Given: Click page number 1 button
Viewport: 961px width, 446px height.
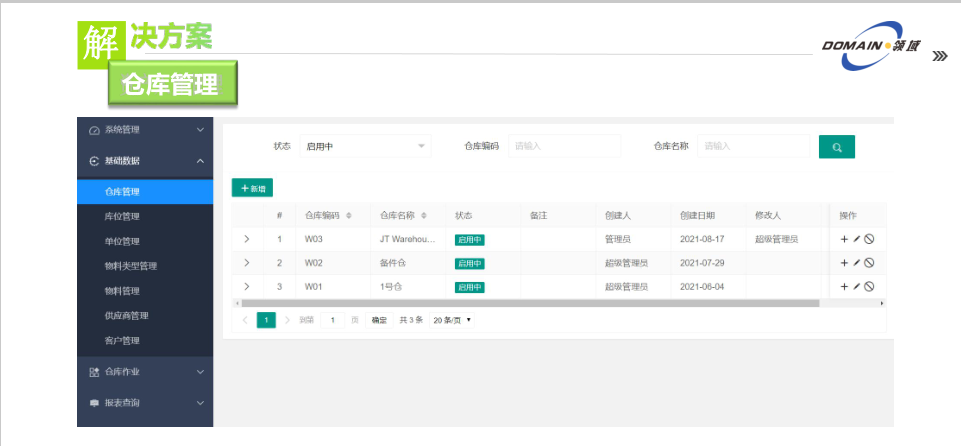Looking at the screenshot, I should 266,320.
